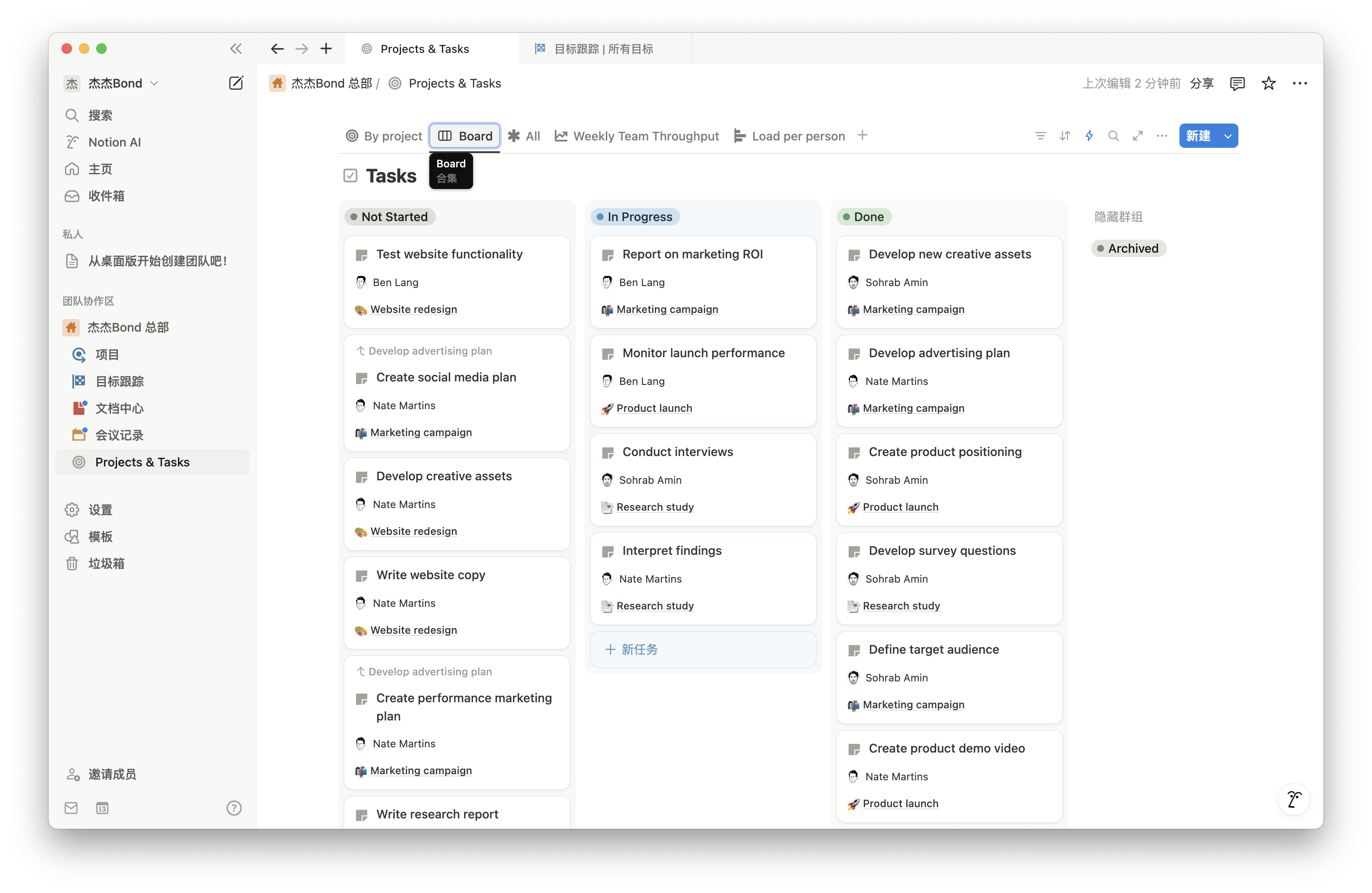This screenshot has height=893, width=1372.
Task: Click the sort arrows icon
Action: (x=1065, y=136)
